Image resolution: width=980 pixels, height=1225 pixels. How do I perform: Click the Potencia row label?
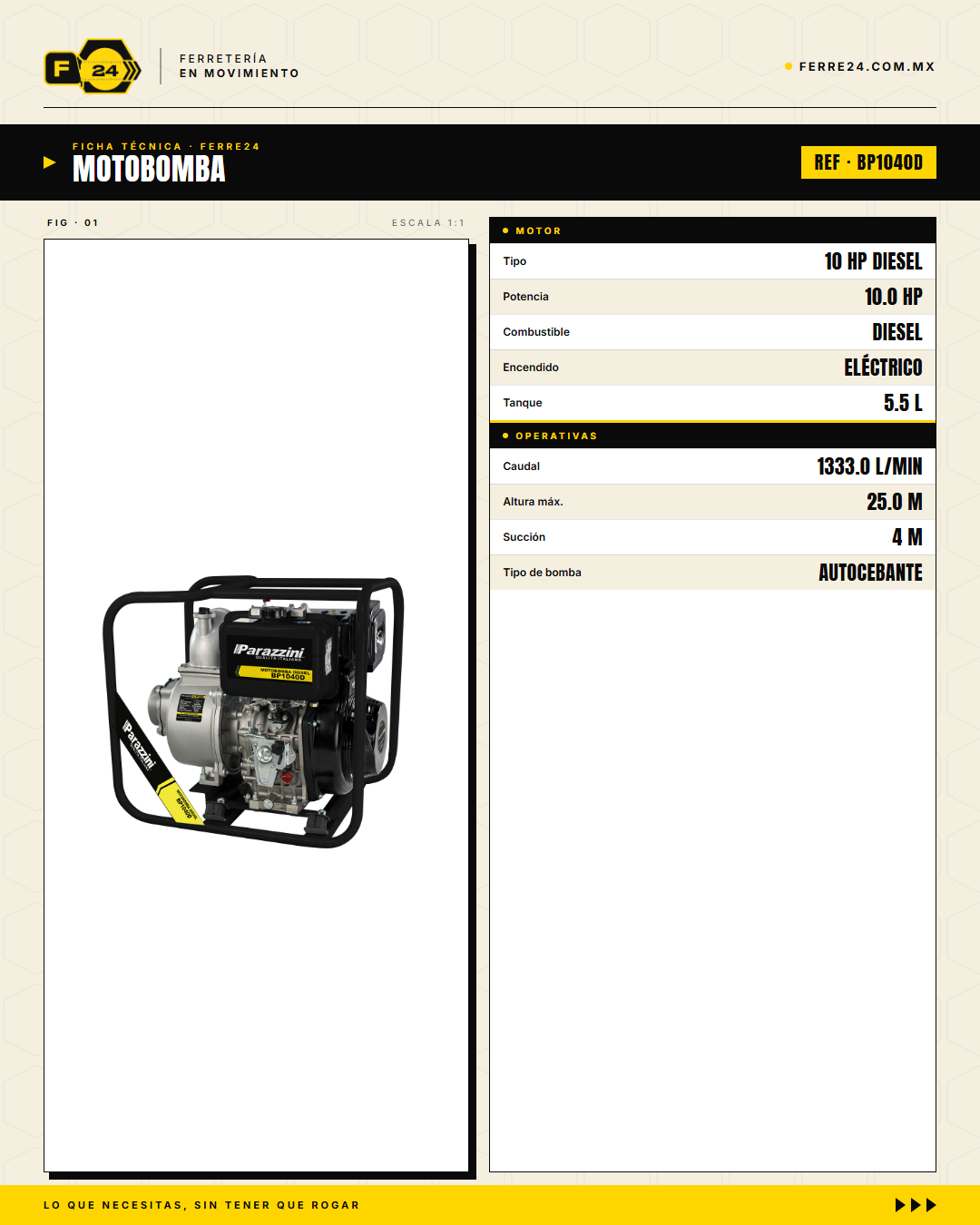(525, 297)
